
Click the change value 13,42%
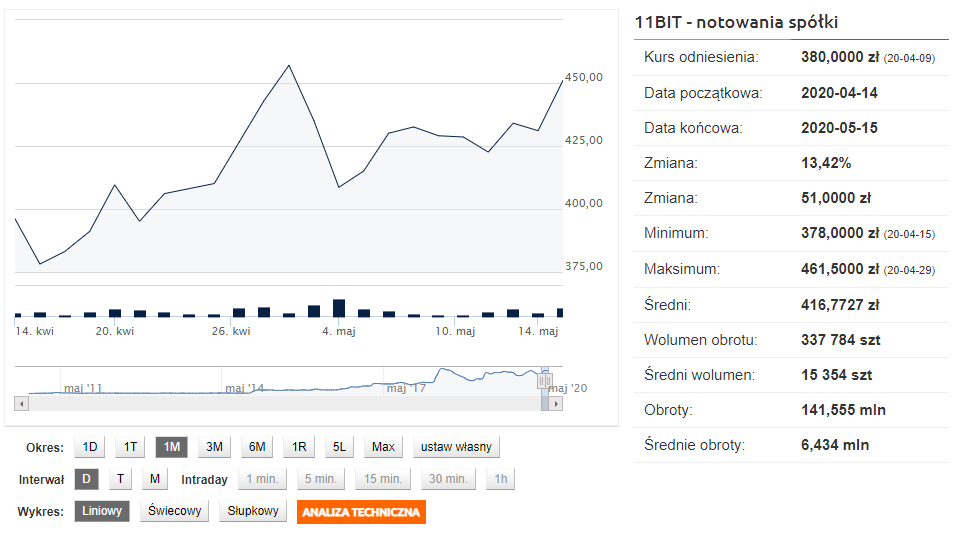click(826, 163)
